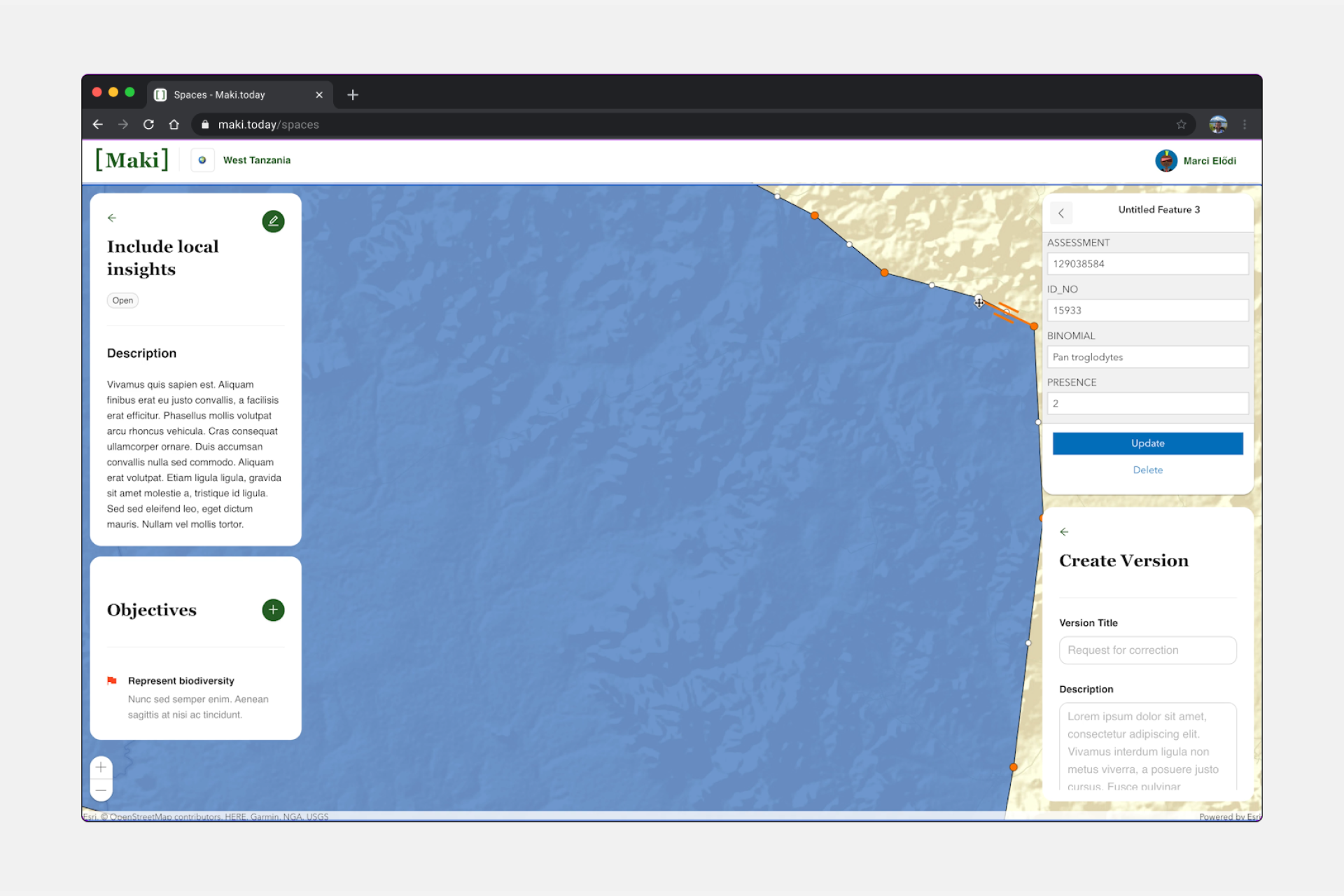This screenshot has height=896, width=1344.
Task: Go back from Create Version panel
Action: coord(1064,532)
